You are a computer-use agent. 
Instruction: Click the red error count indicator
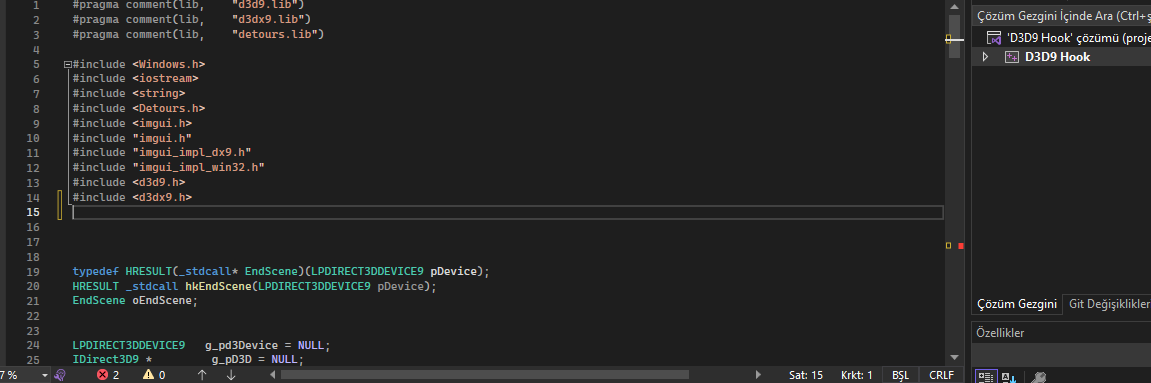coord(108,375)
